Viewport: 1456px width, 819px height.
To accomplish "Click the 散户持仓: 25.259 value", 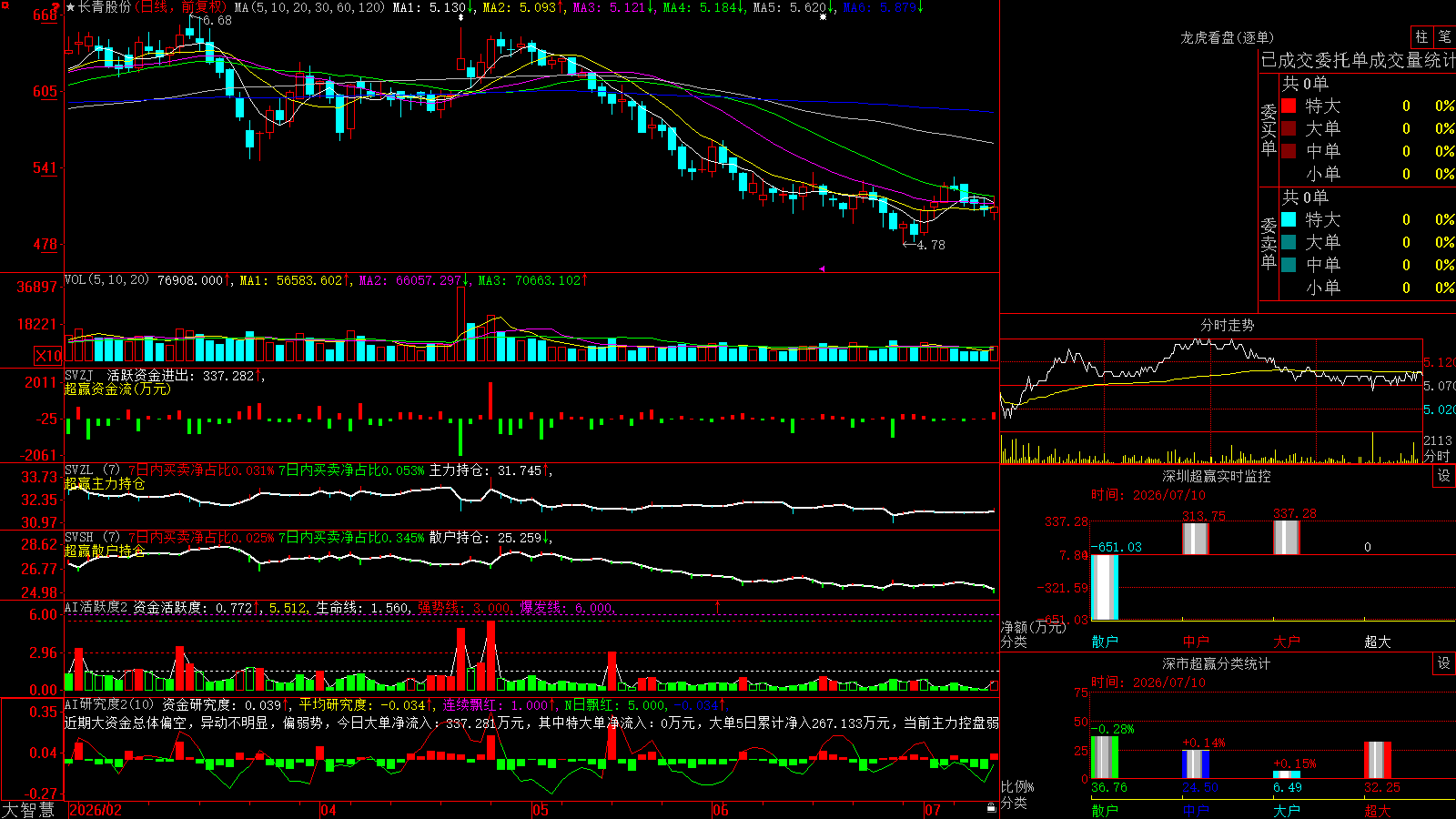I will tap(490, 538).
